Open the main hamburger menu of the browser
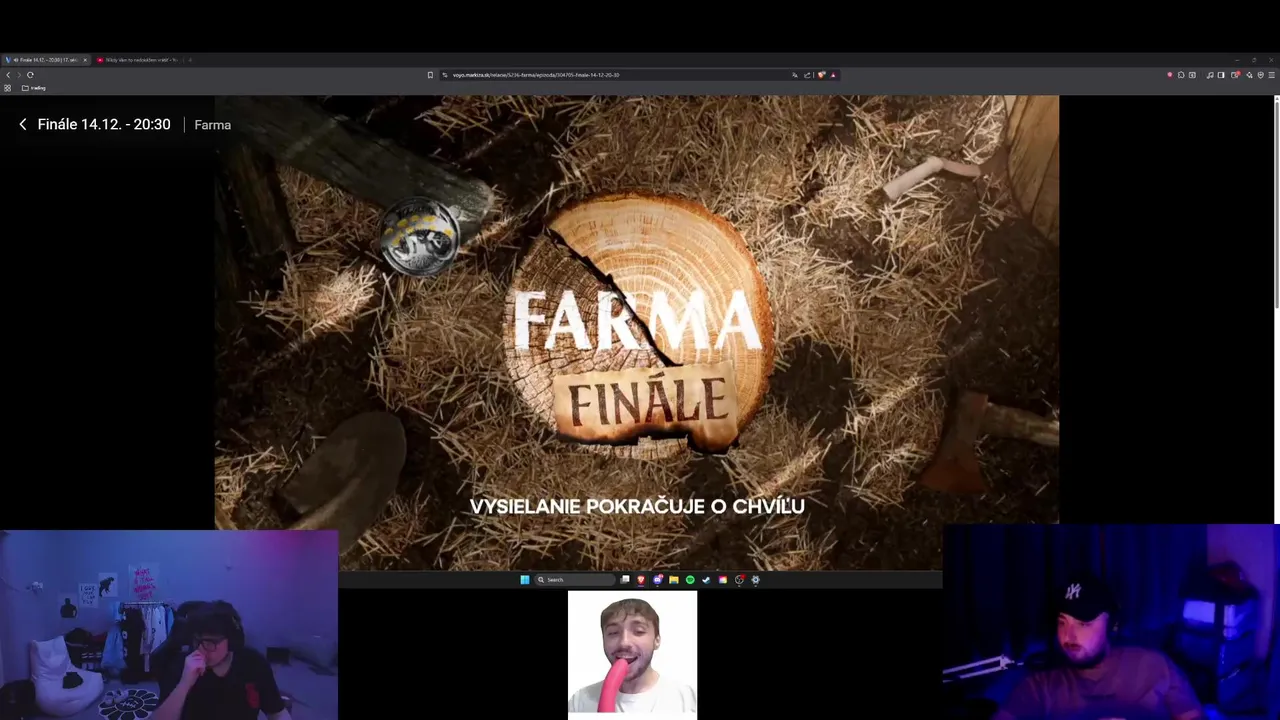The image size is (1280, 720). tap(1271, 75)
